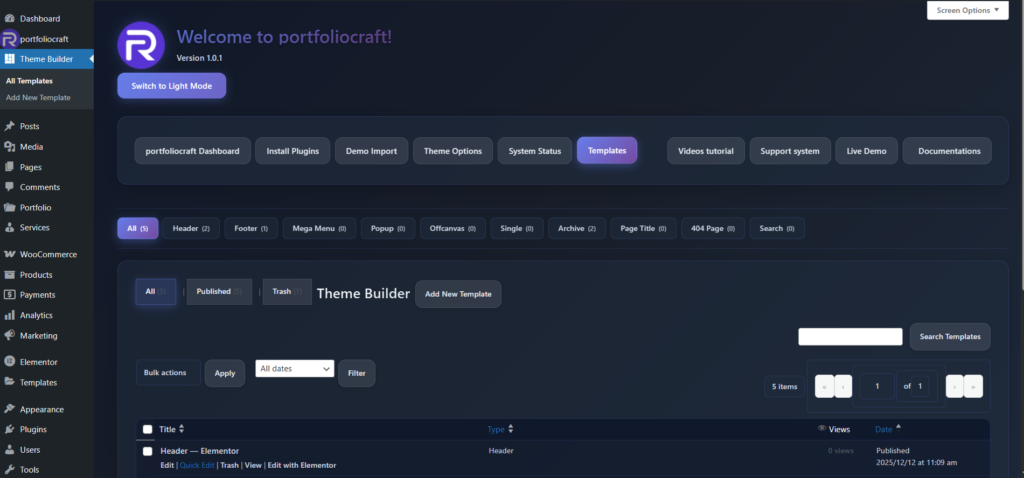Click the Edit with Elementor link
Screen dimensions: 1024x478
pyautogui.click(x=301, y=465)
